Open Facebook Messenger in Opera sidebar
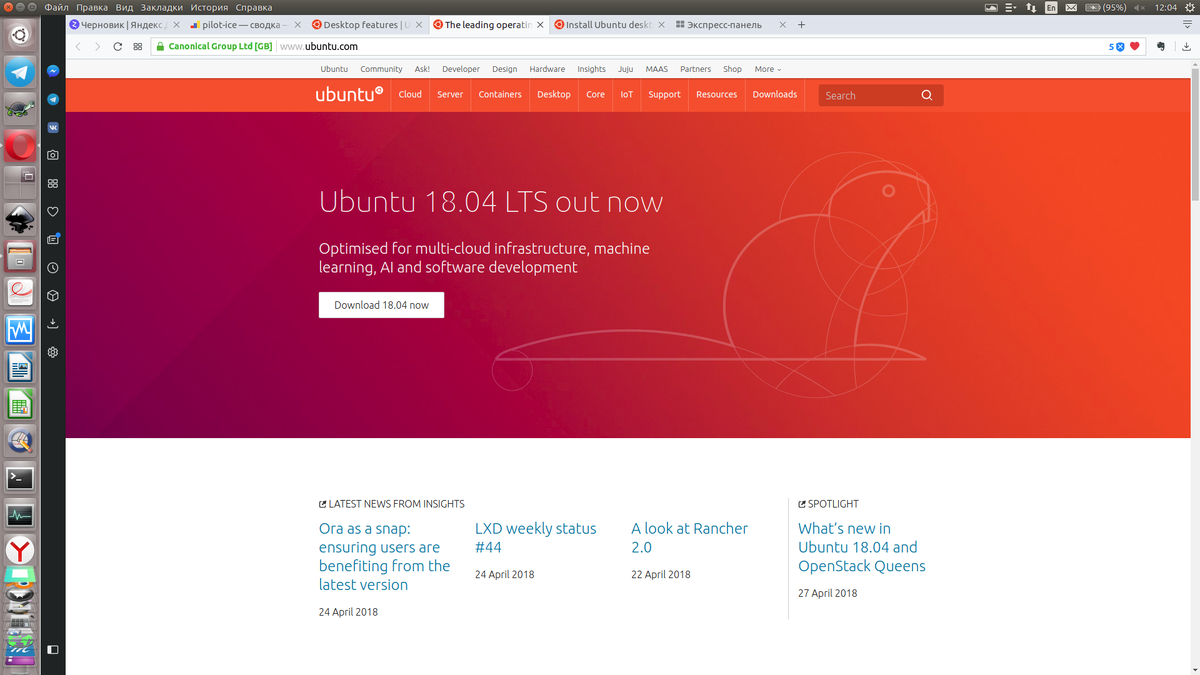 53,71
